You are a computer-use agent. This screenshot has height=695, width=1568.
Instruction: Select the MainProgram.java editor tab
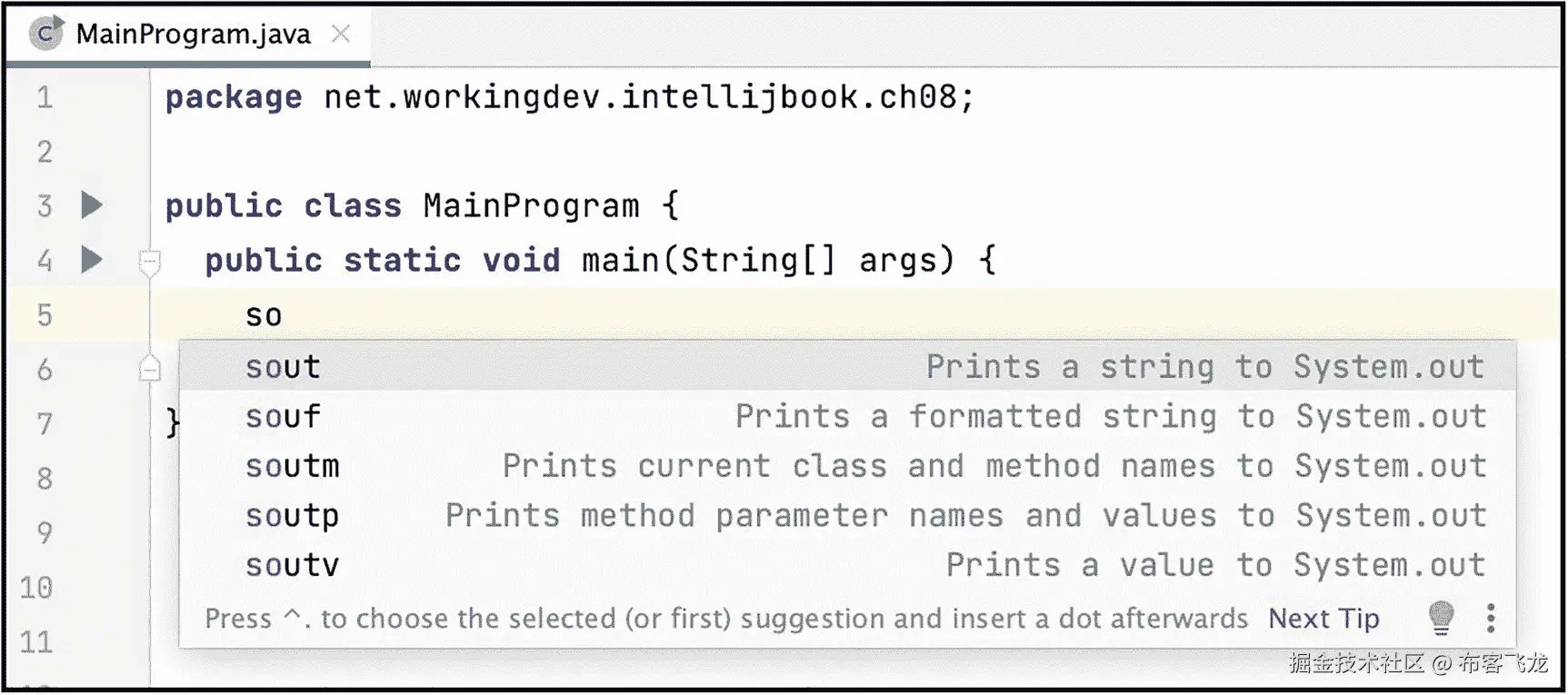click(x=193, y=35)
